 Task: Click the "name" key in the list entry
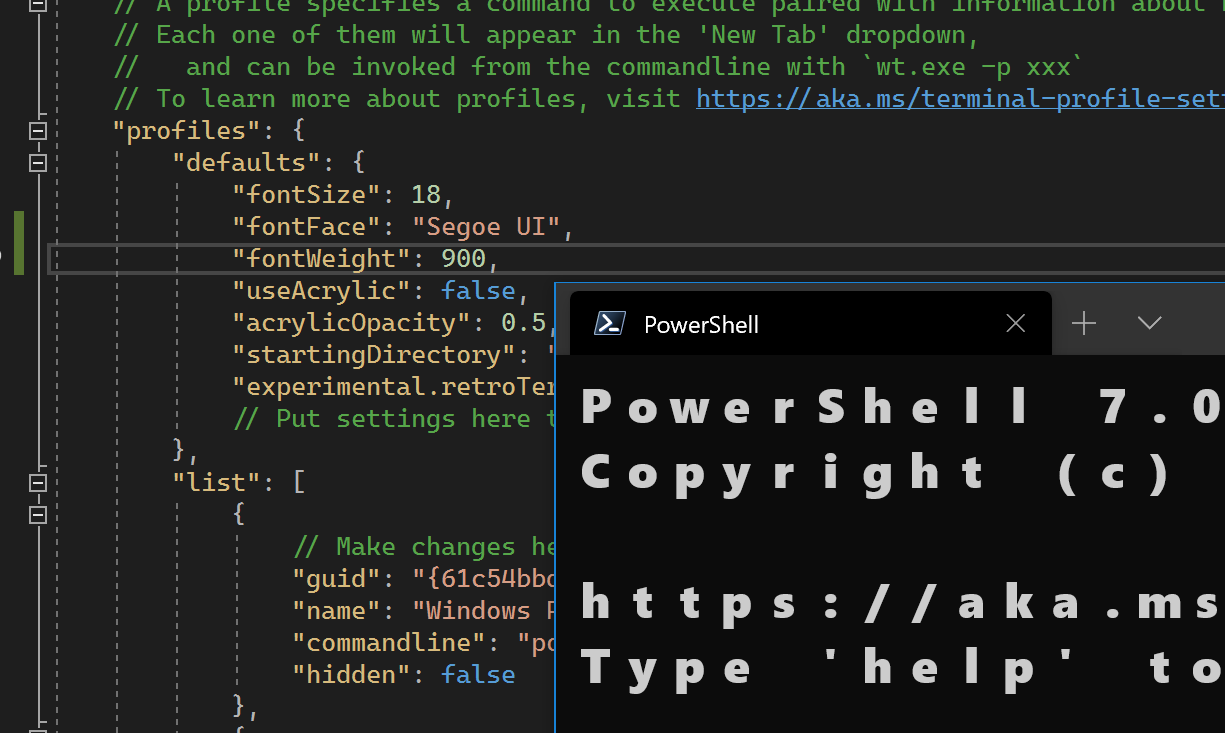point(337,610)
